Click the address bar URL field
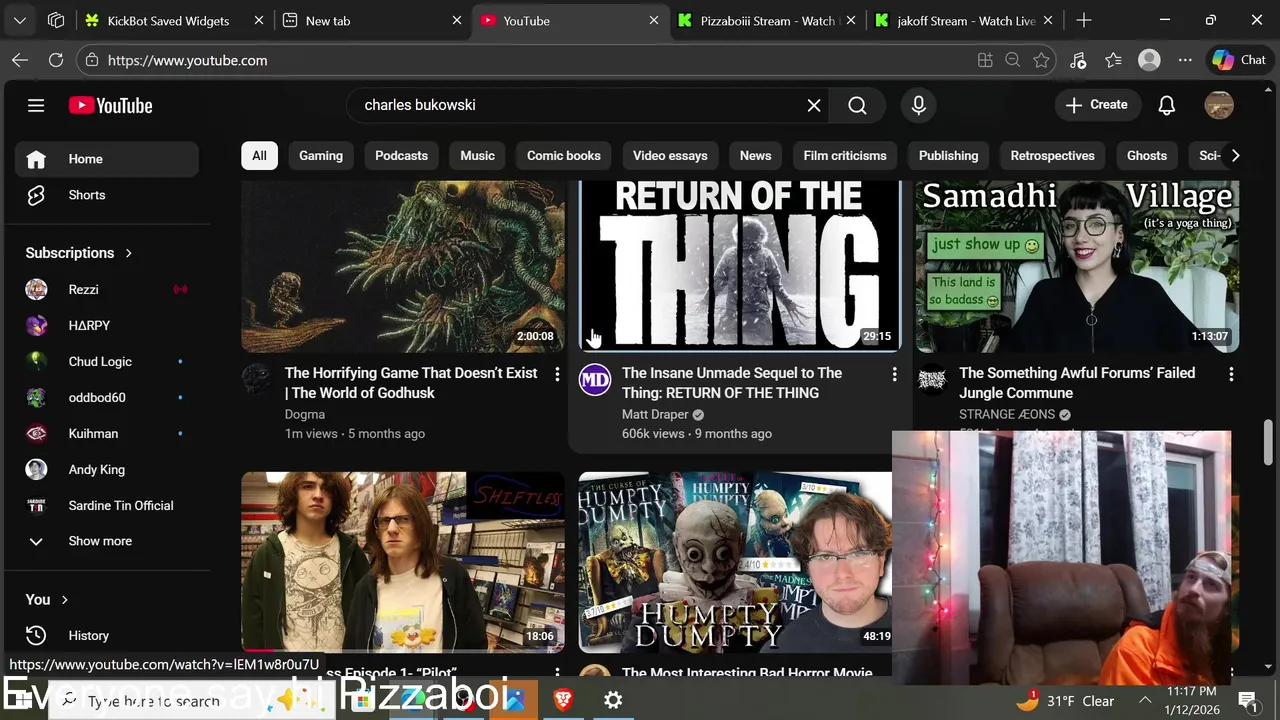The image size is (1280, 720). tap(530, 60)
